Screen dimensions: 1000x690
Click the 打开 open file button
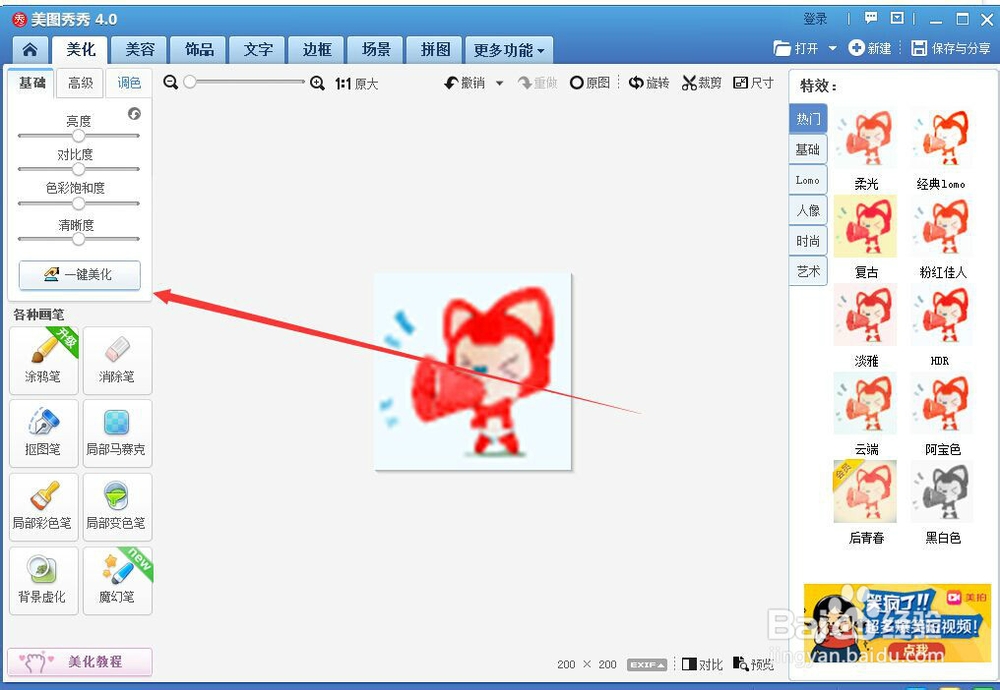coord(796,48)
